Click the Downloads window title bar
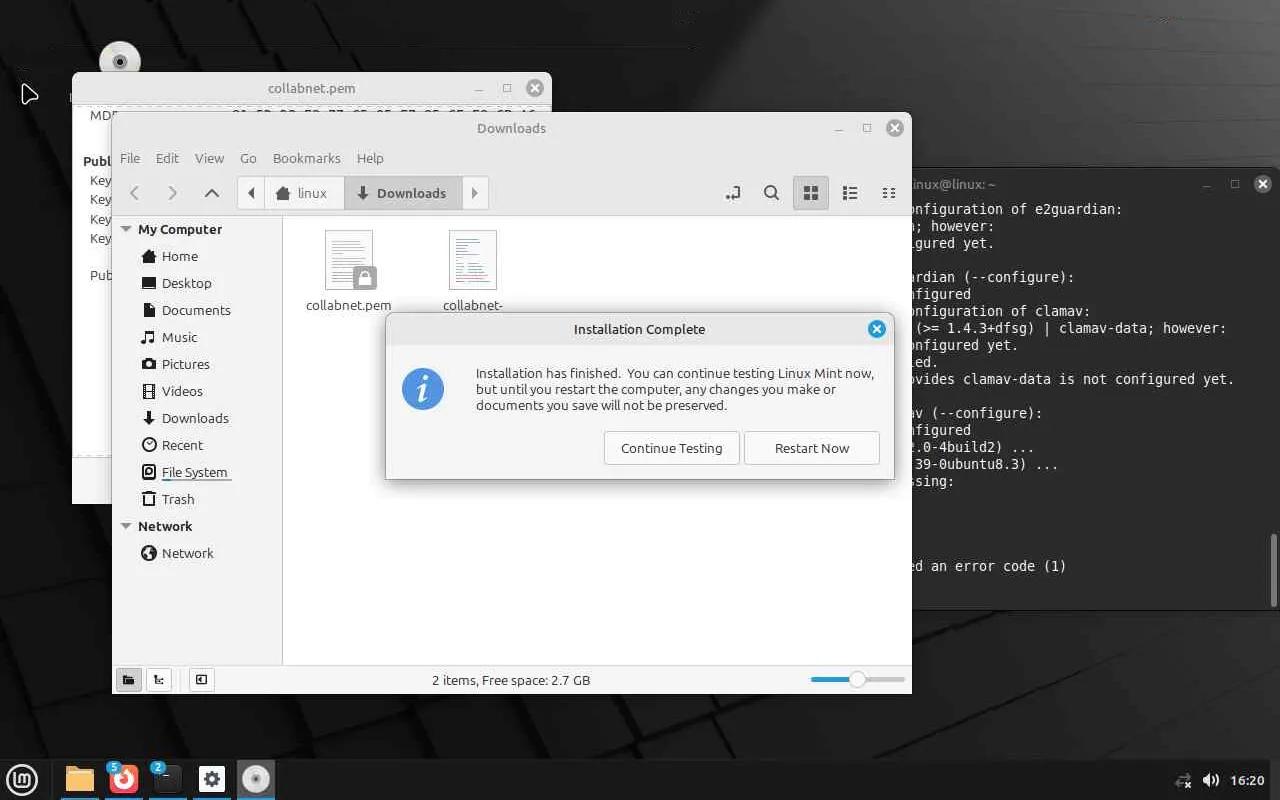The image size is (1280, 800). [x=511, y=128]
